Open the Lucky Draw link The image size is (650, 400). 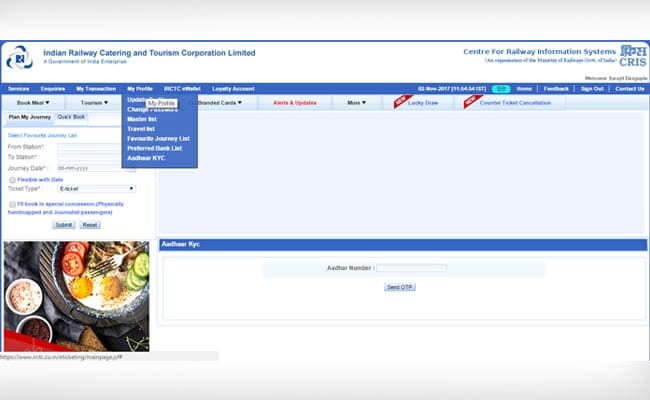(423, 103)
